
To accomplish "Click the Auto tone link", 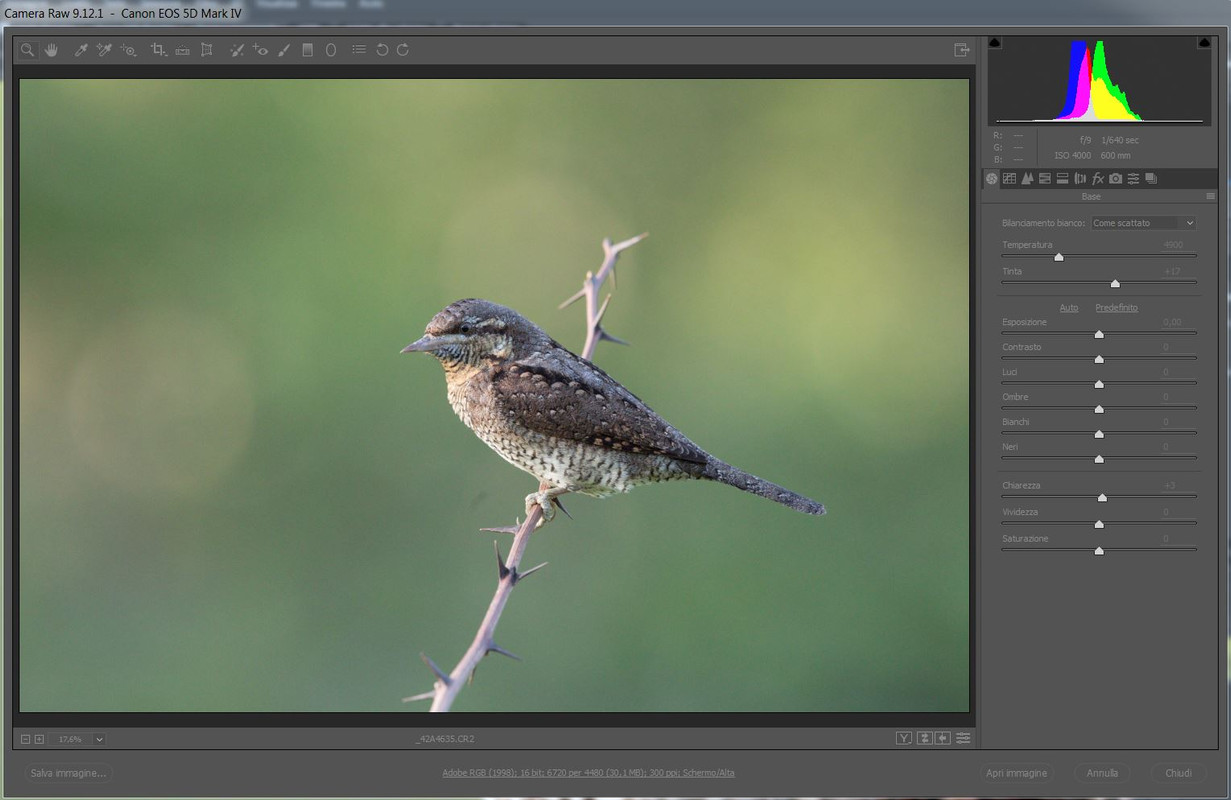I will [x=1069, y=308].
